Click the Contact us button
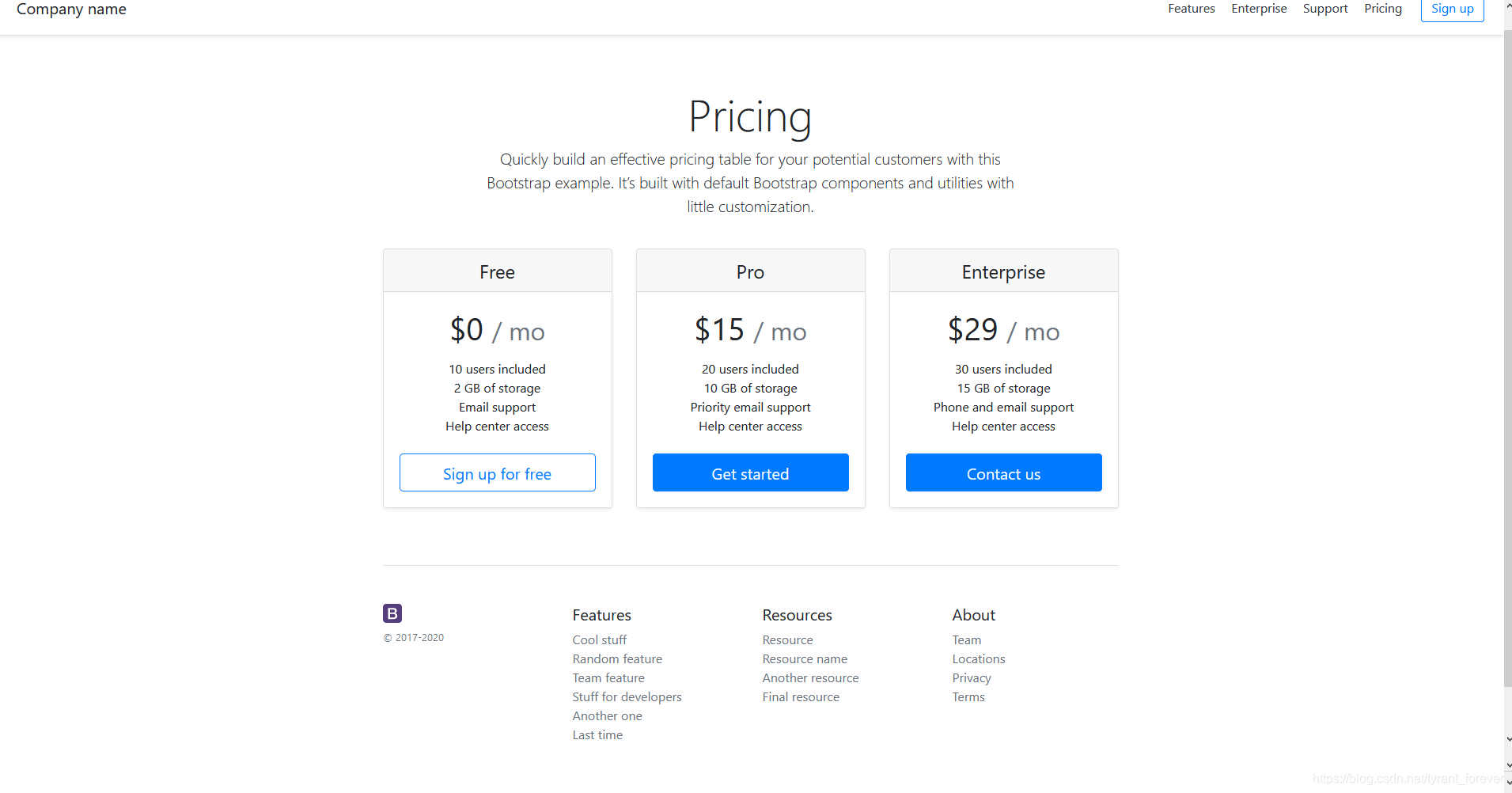This screenshot has width=1512, height=793. tap(1003, 472)
